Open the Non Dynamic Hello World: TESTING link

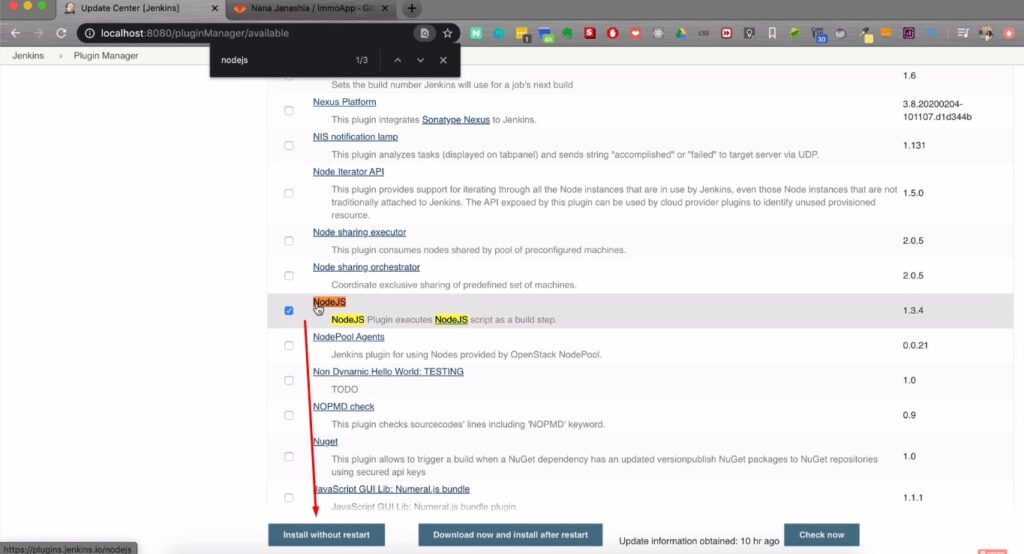(388, 371)
